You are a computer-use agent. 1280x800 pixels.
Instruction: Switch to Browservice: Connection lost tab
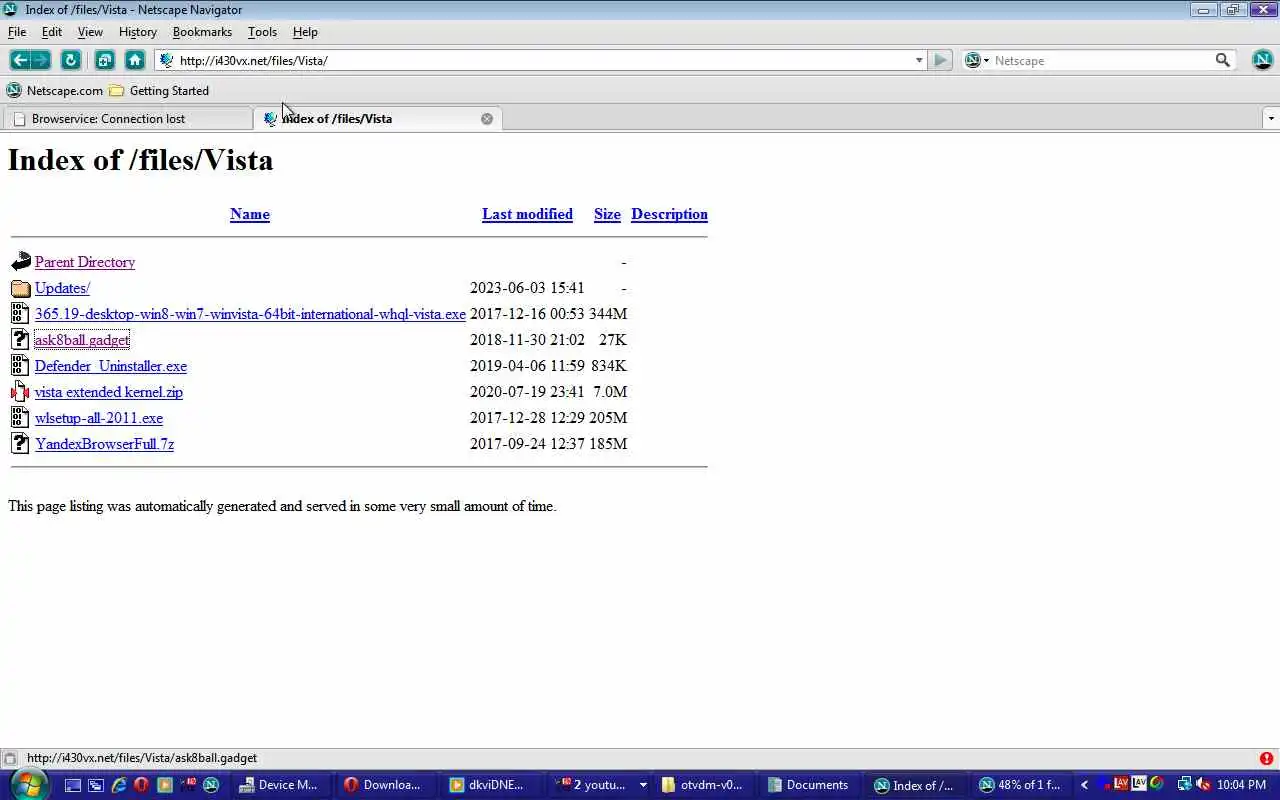(126, 118)
